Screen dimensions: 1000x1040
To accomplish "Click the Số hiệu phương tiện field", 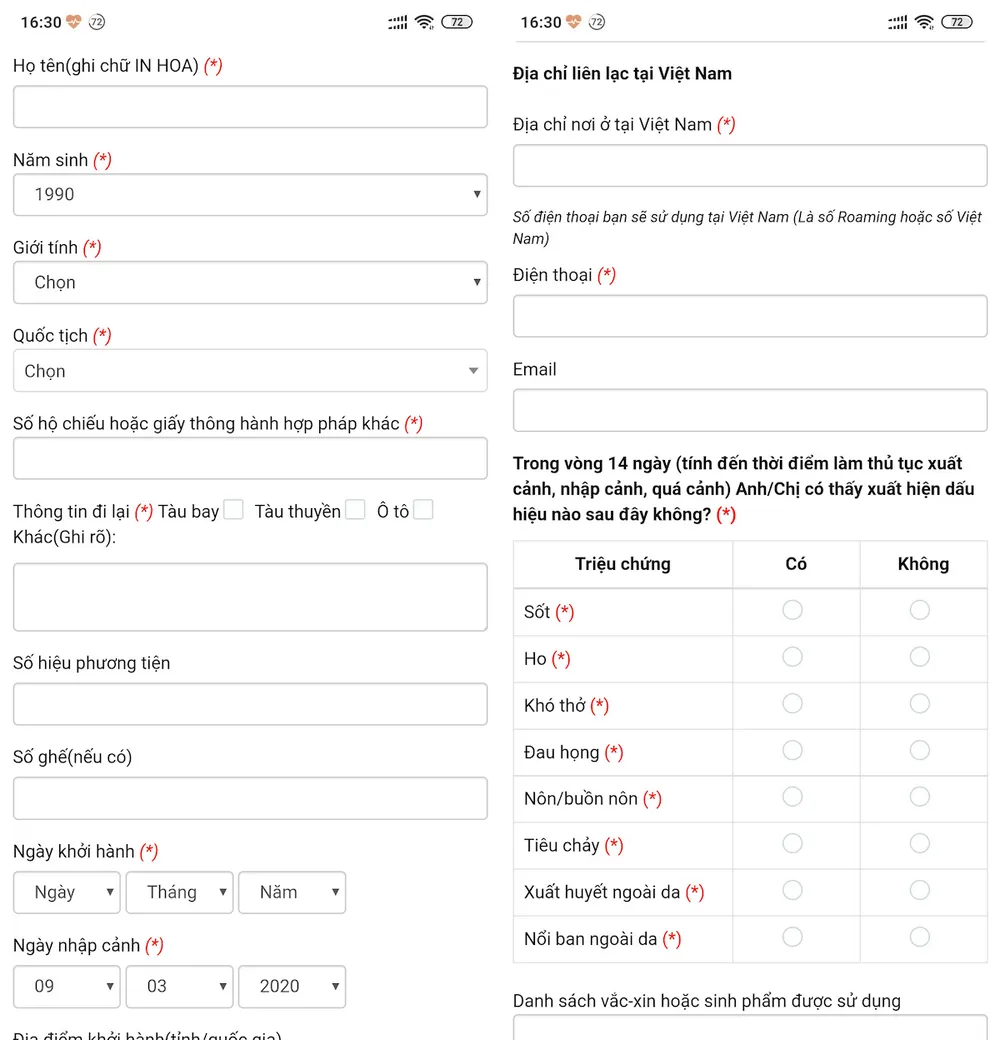I will (x=250, y=704).
